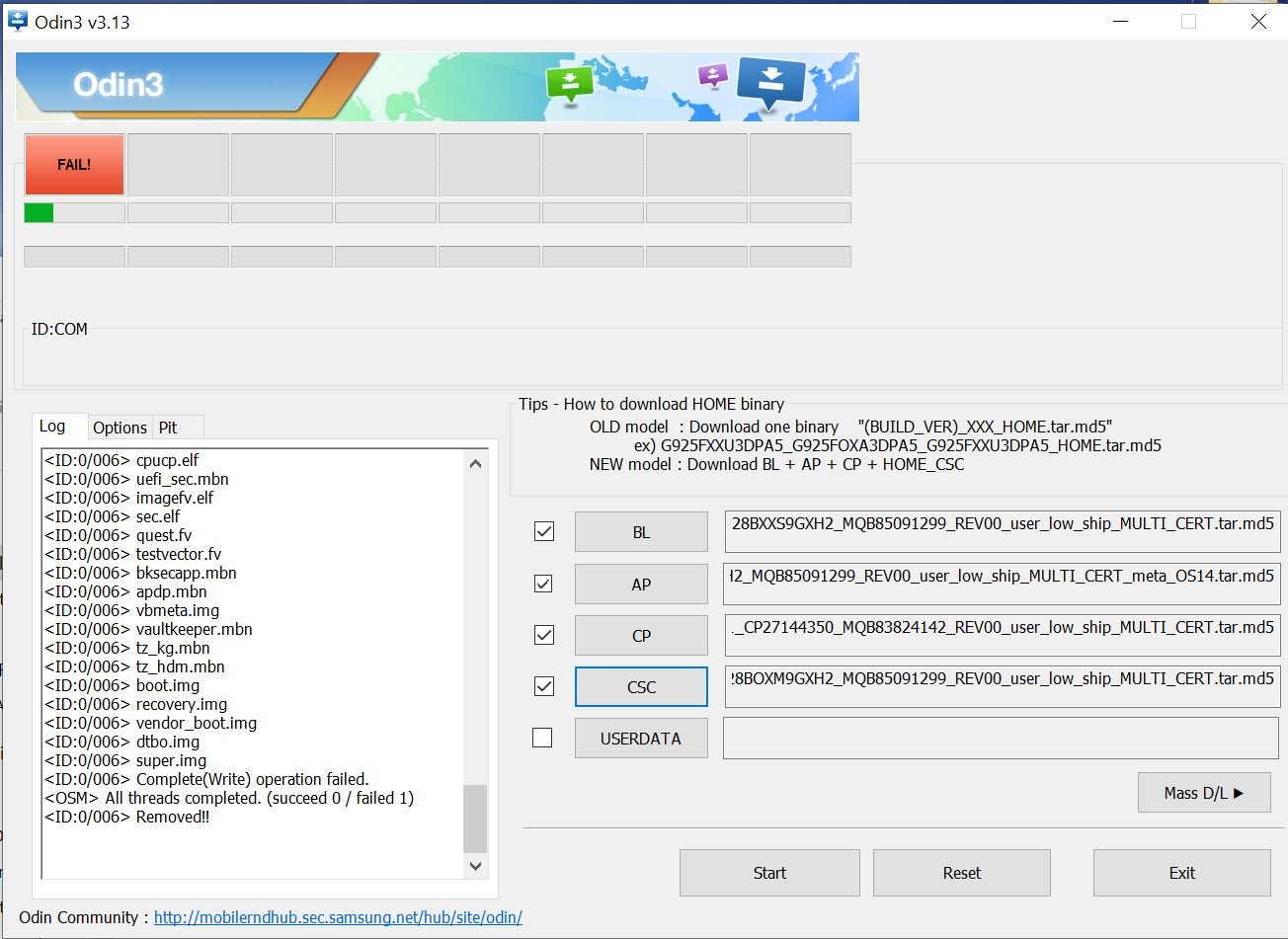Click the CSC button to browse file
The image size is (1288, 939).
click(x=641, y=687)
